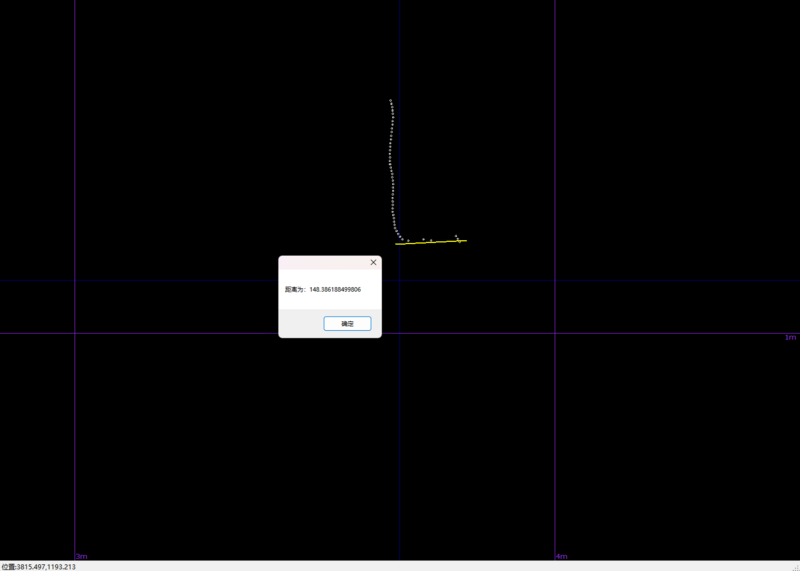Click the purple 3m vertical grid line
This screenshot has width=800, height=571.
pyautogui.click(x=74, y=153)
